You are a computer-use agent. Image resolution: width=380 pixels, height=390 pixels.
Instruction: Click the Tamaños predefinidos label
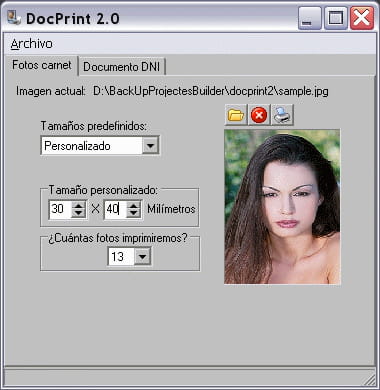pyautogui.click(x=94, y=126)
